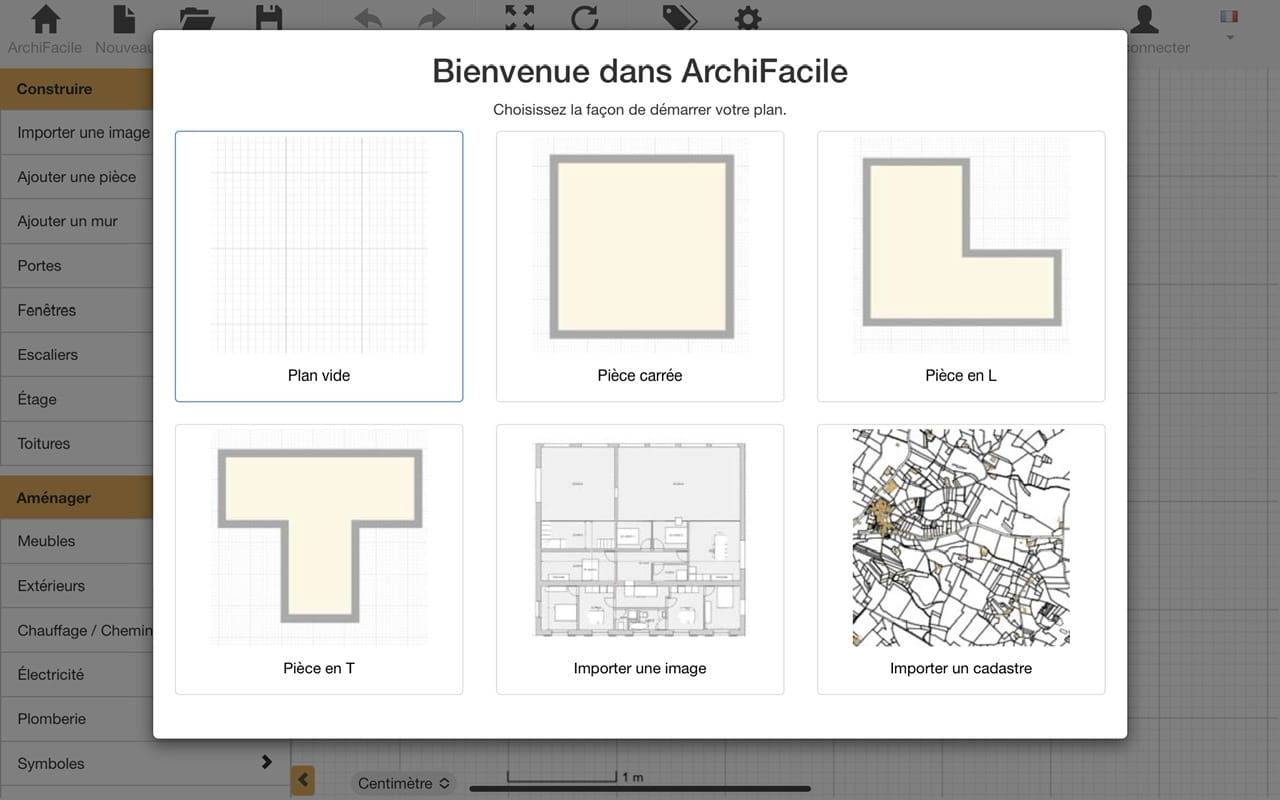Click the redo arrow icon
This screenshot has width=1280, height=800.
432,19
